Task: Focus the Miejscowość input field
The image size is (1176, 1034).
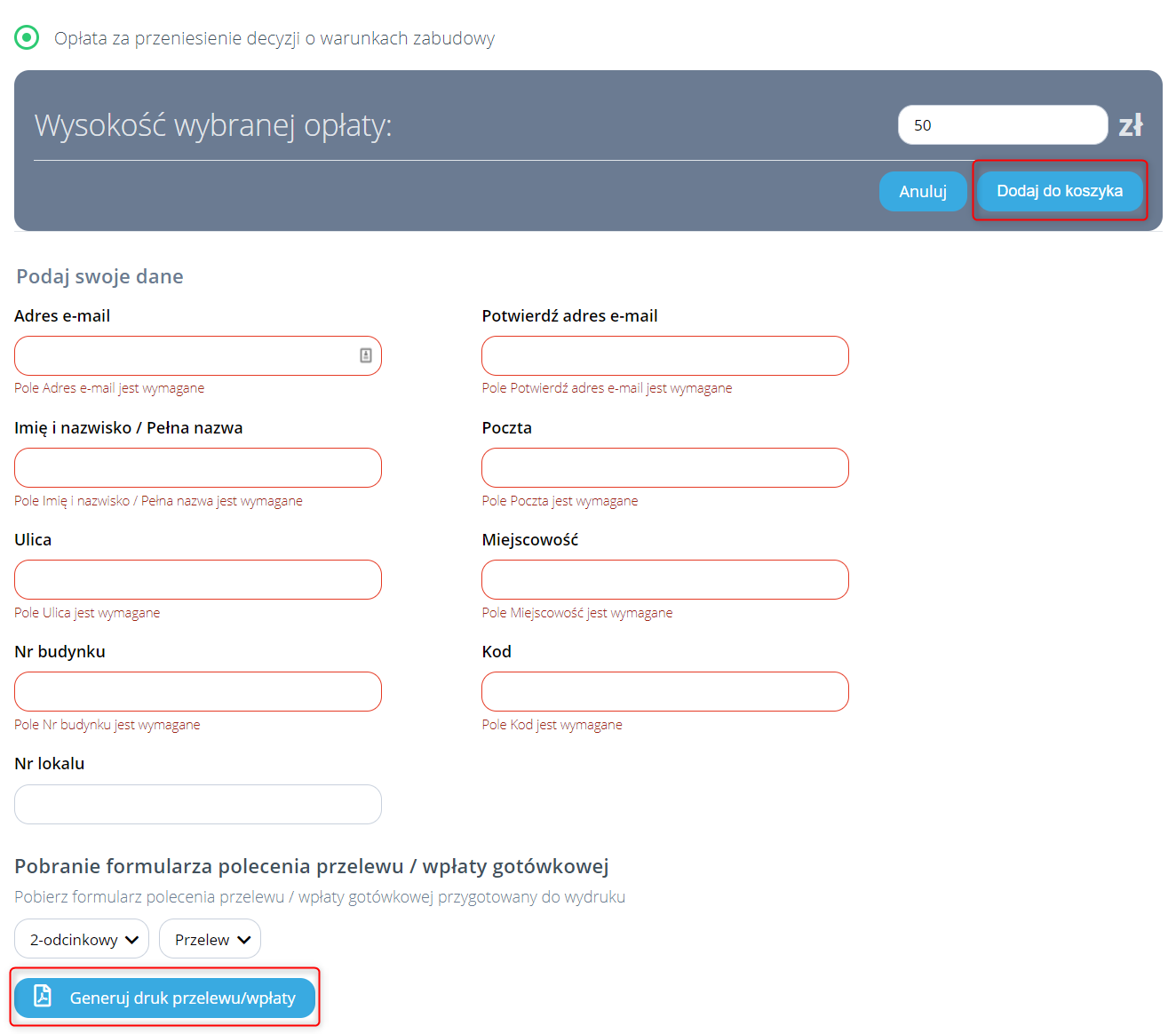Action: coord(664,580)
